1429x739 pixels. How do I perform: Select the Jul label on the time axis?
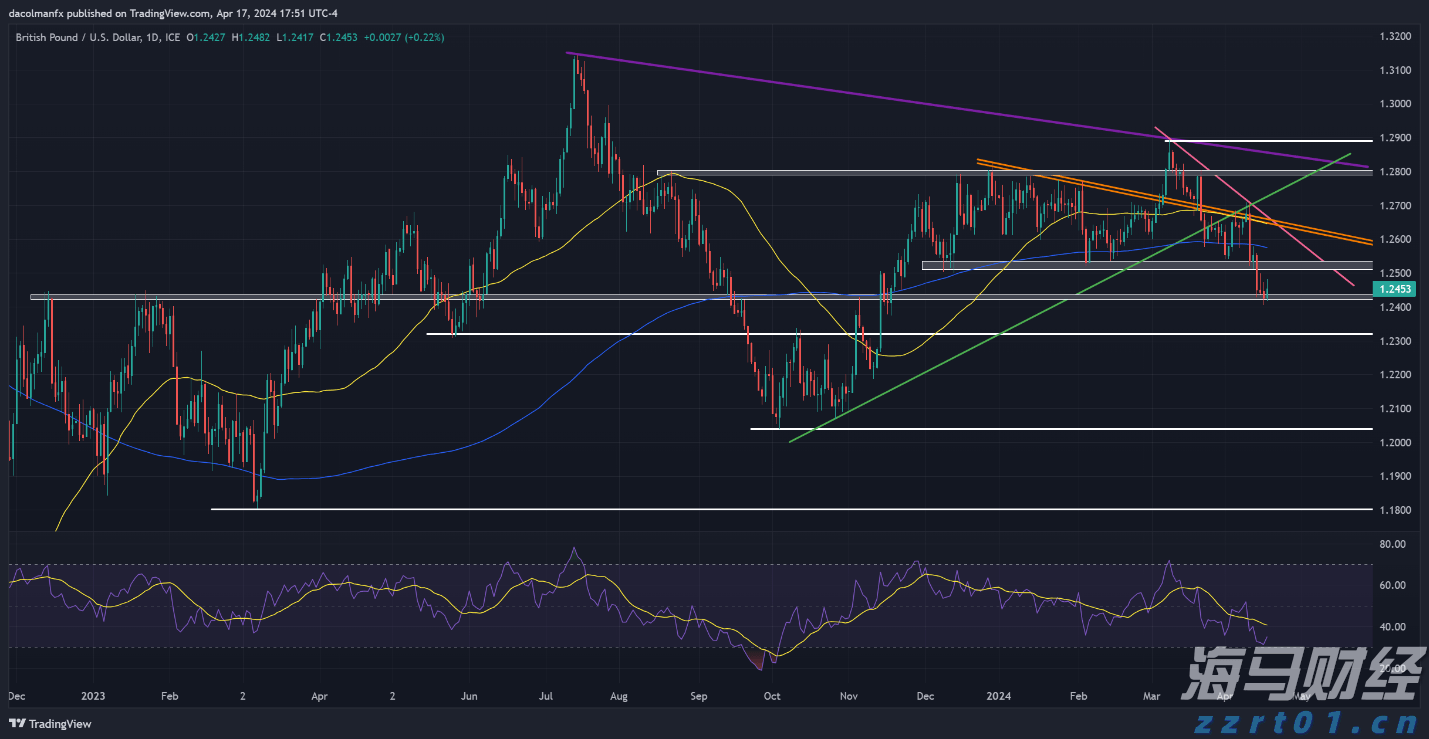pos(546,695)
